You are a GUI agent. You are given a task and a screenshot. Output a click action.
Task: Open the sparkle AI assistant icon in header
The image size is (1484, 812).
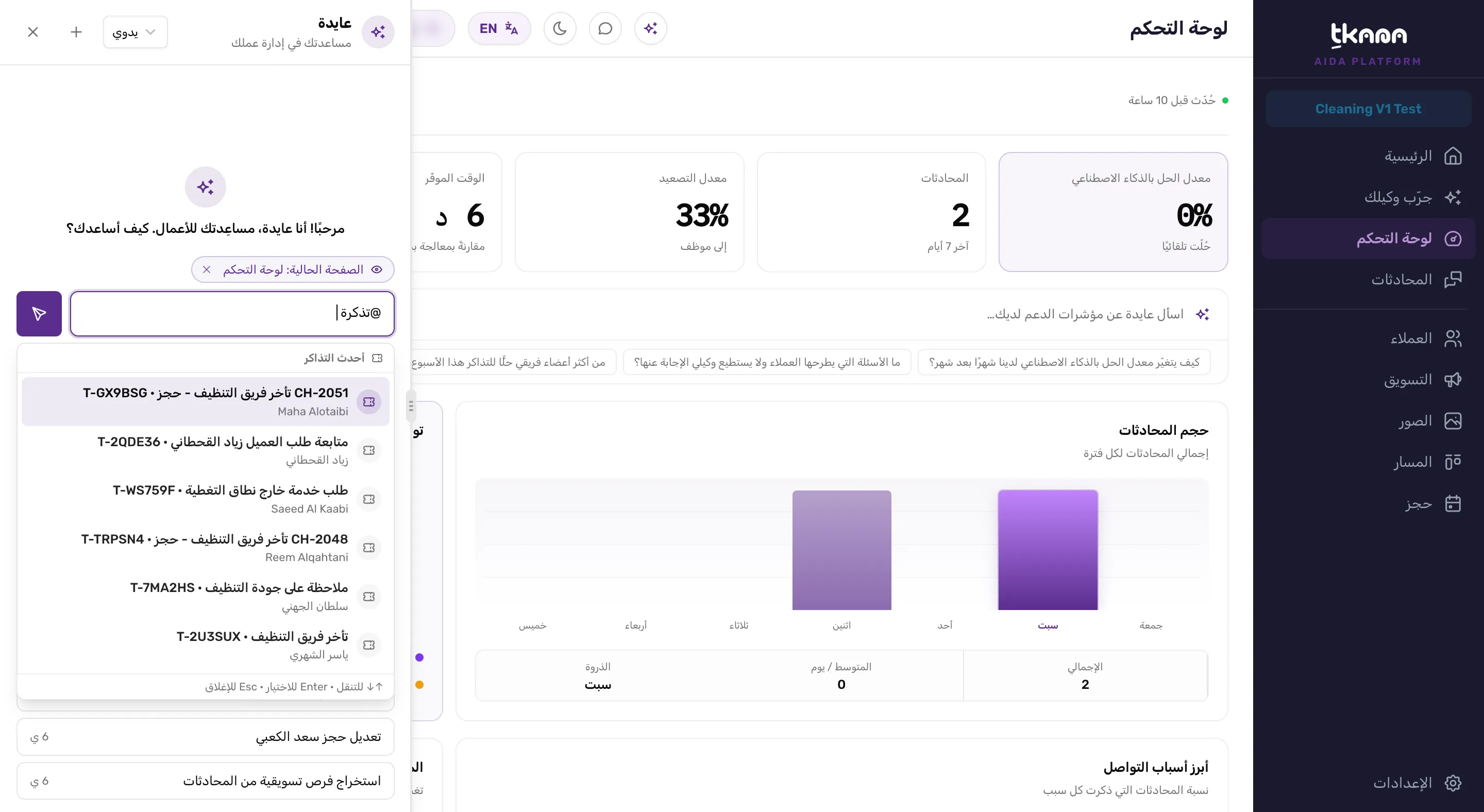tap(650, 28)
